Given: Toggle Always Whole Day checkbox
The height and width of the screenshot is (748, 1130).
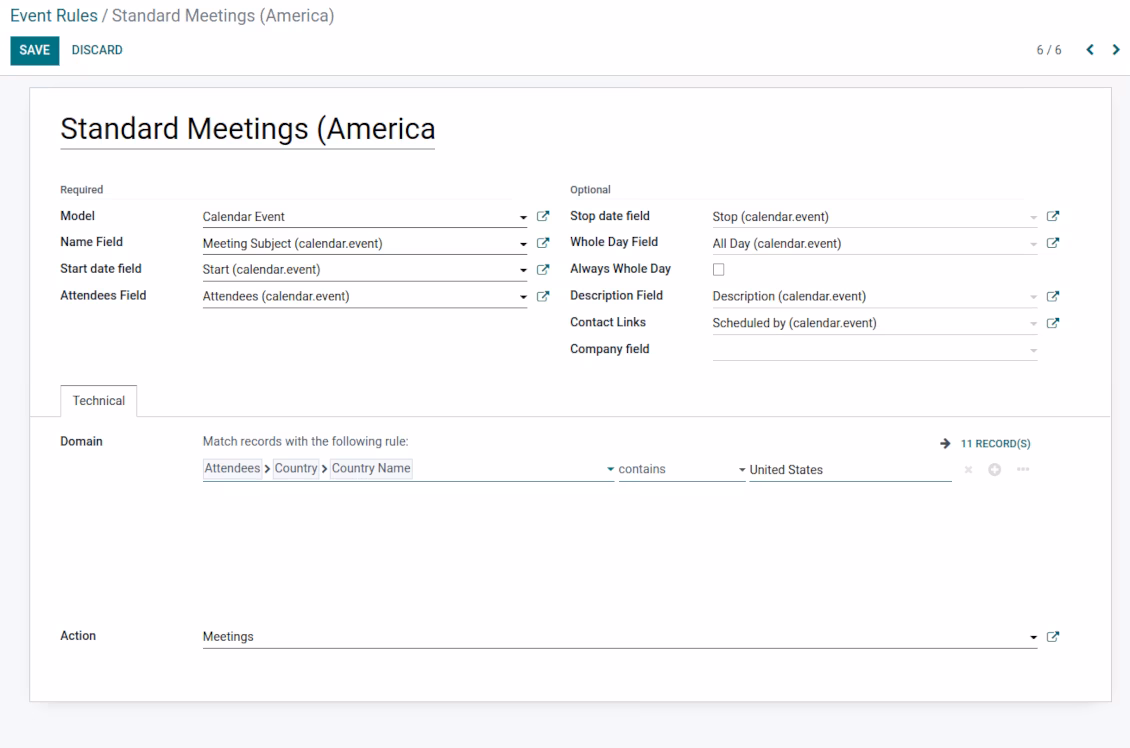Looking at the screenshot, I should tap(718, 270).
